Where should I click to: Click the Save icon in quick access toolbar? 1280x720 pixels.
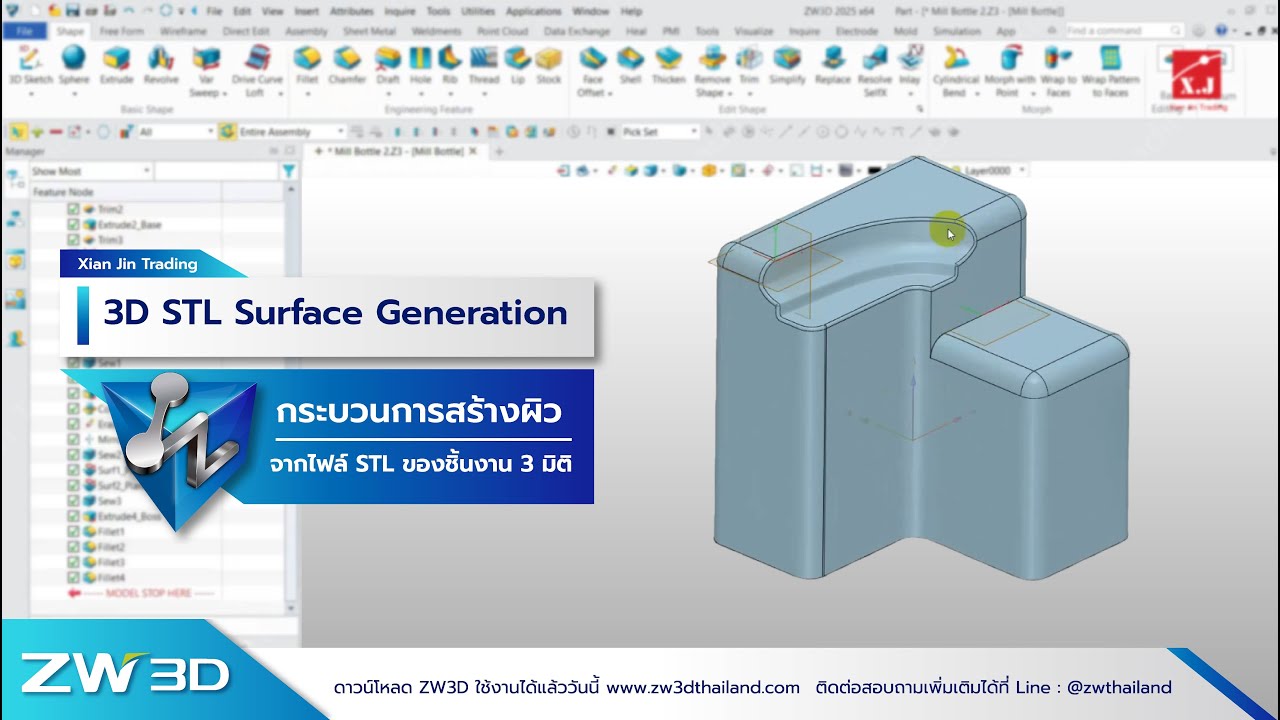[74, 11]
